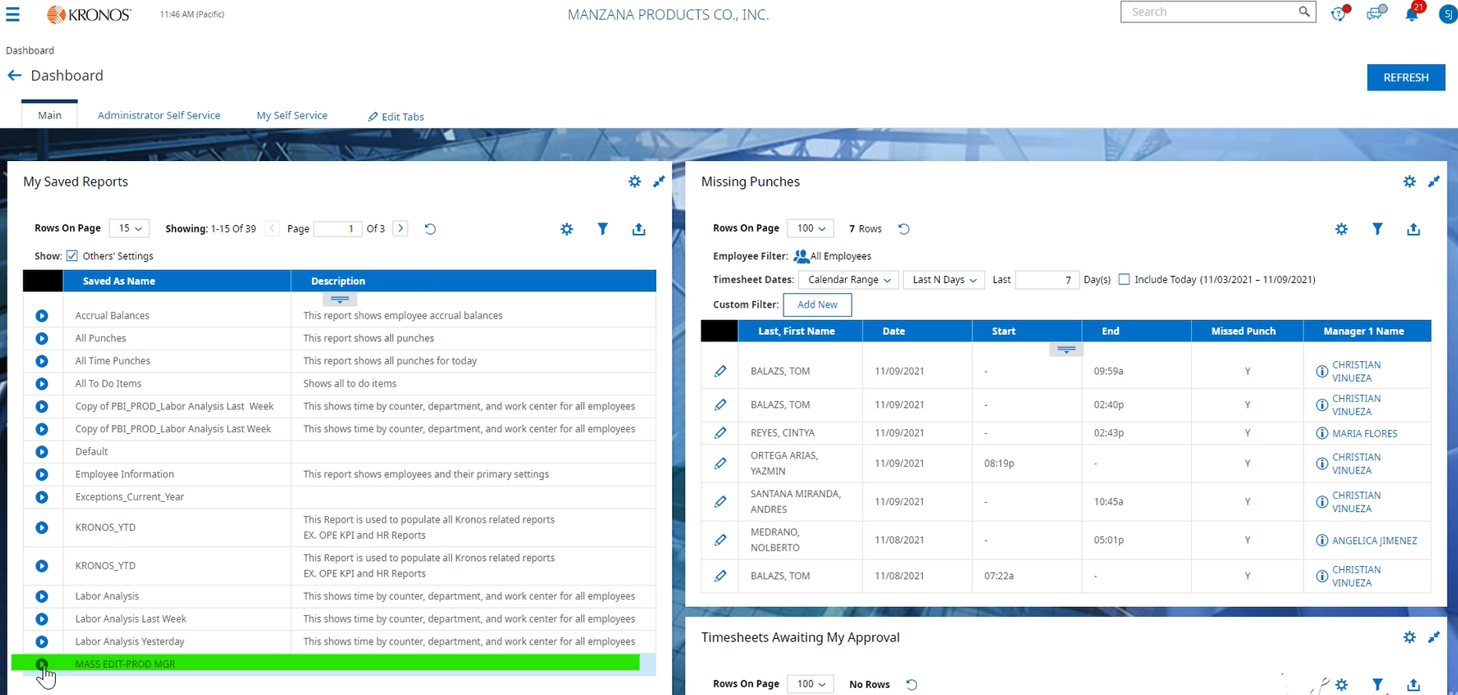Screen dimensions: 1458x695
Task: Open the My Self Service tab
Action: (x=291, y=116)
